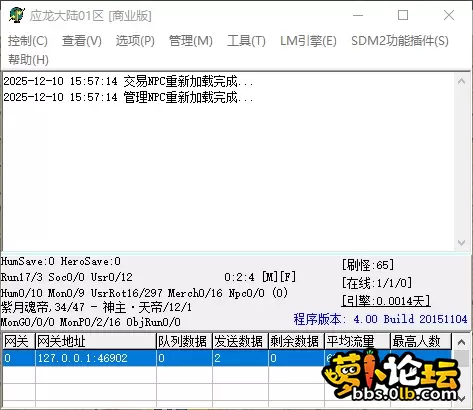This screenshot has width=473, height=410.
Task: Select log line 管理NPC重新加载完成
Action: point(128,97)
